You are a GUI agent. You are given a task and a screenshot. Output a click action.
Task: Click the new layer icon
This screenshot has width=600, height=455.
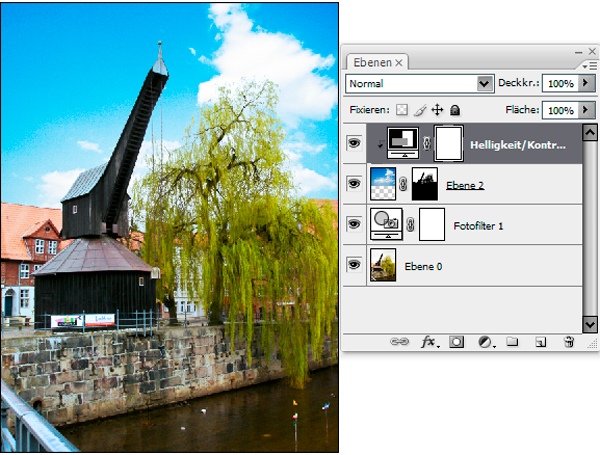coord(540,342)
